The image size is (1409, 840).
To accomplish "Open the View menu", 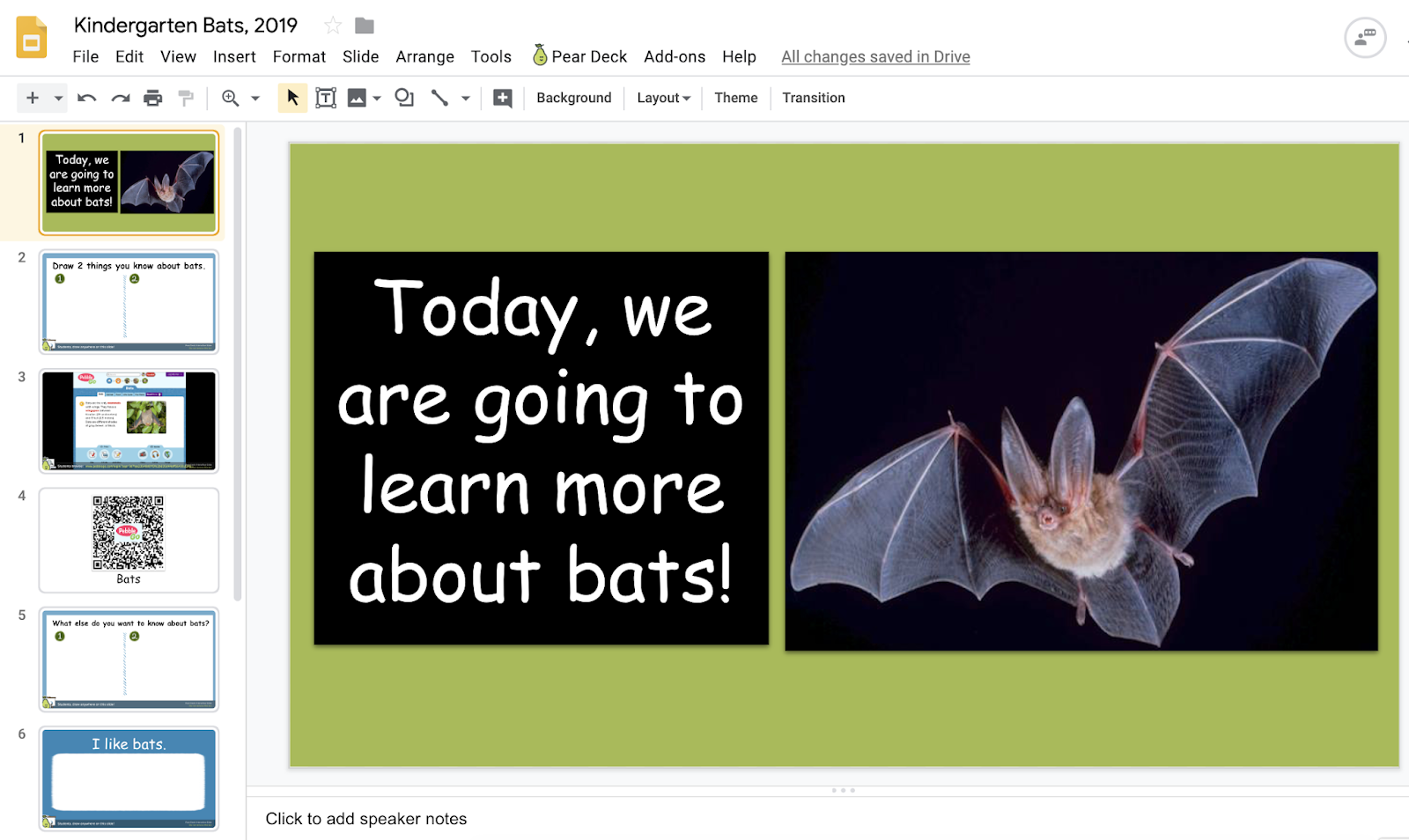I will click(178, 56).
